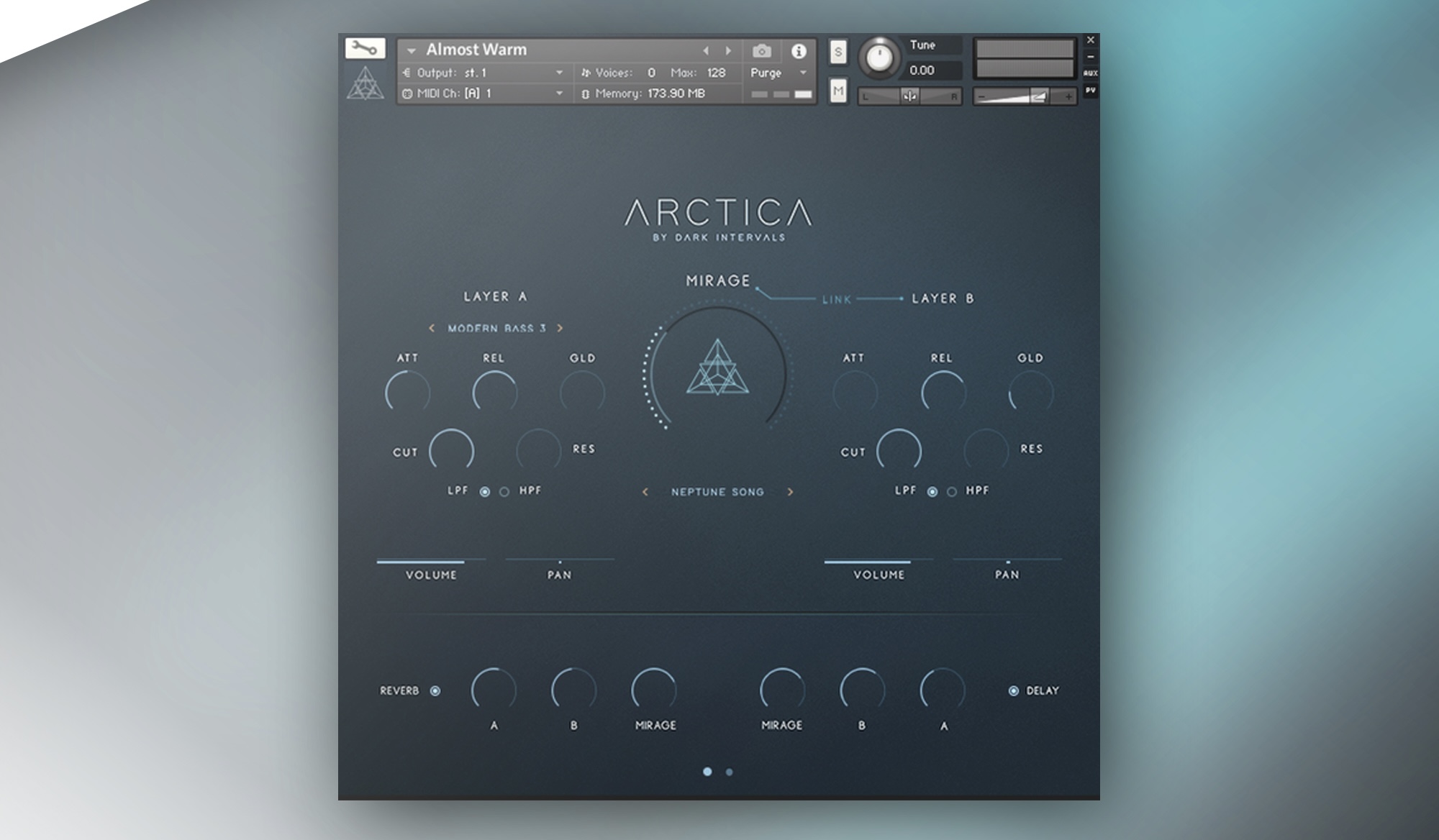This screenshot has height=840, width=1439.
Task: Toggle the Delay on/off switch
Action: 1014,690
